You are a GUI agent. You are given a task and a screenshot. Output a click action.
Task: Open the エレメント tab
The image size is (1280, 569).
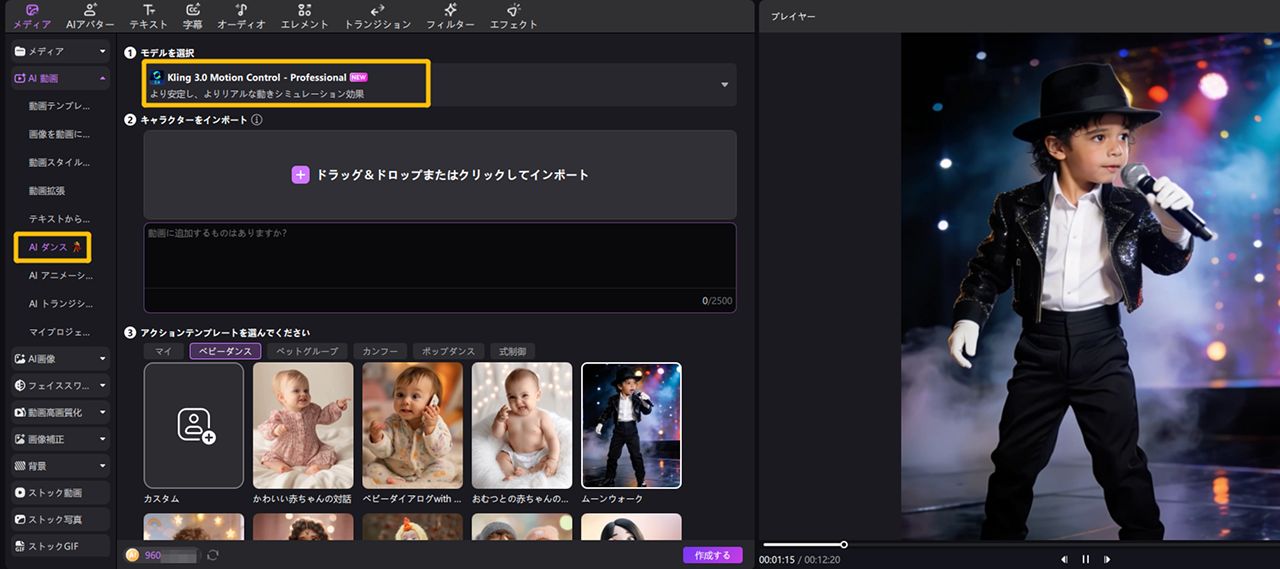[x=304, y=16]
